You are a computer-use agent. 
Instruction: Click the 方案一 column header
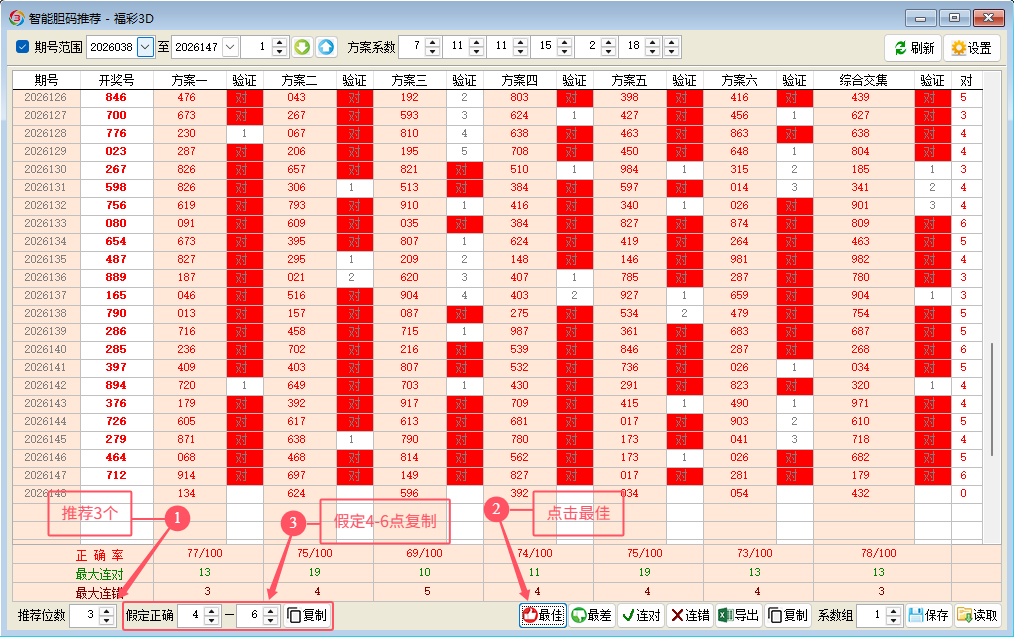(189, 80)
